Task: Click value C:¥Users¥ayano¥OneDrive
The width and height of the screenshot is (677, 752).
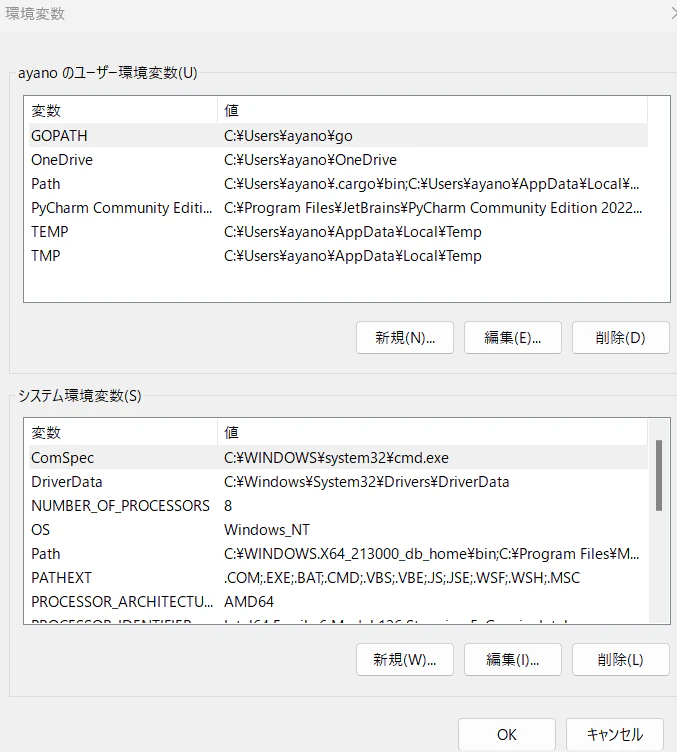Action: click(x=310, y=160)
